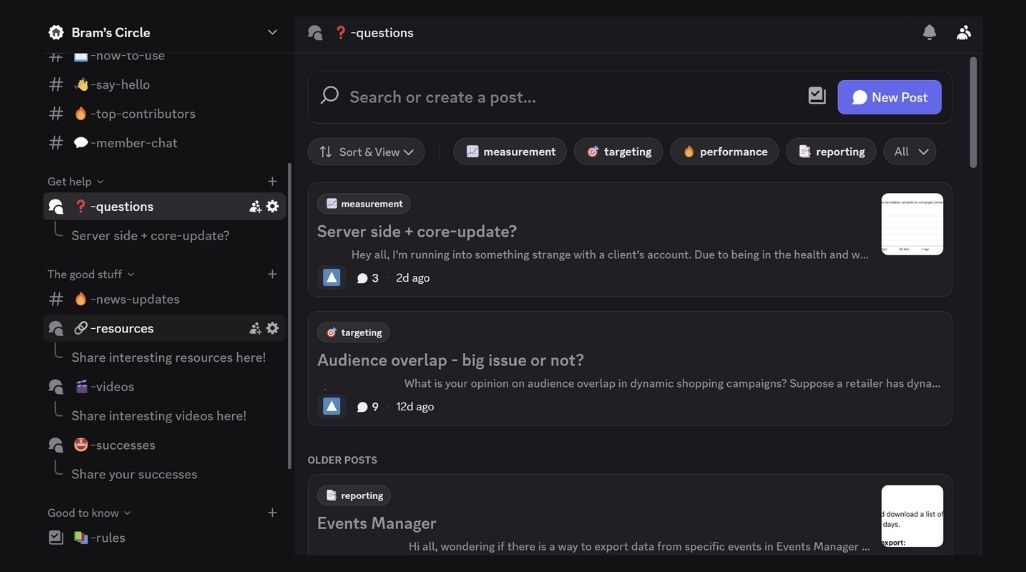Open Share interesting videos here! thread
The width and height of the screenshot is (1026, 572).
click(x=158, y=416)
